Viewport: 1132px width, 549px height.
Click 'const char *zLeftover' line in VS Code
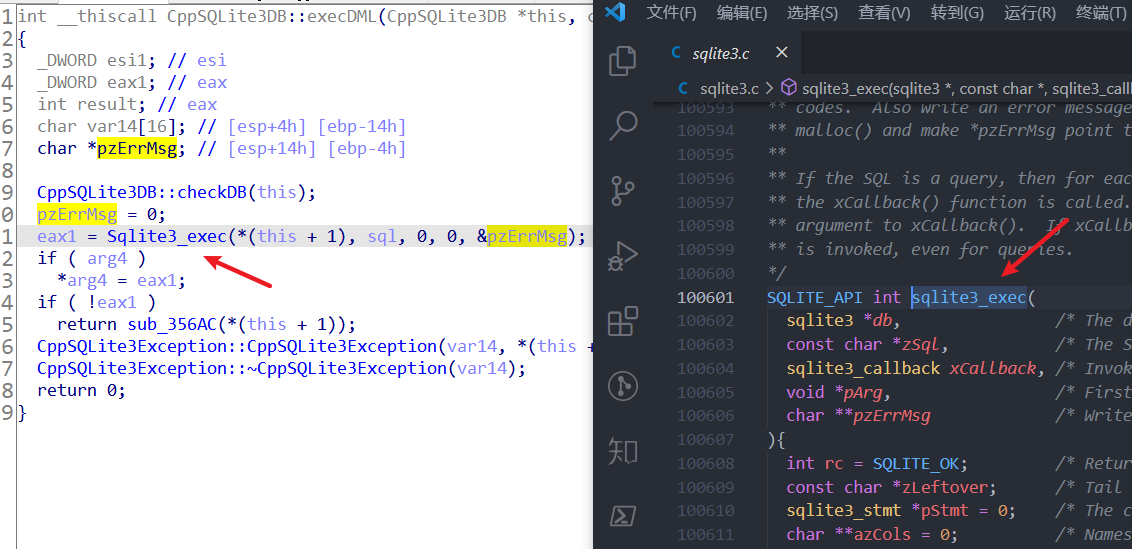coord(892,487)
